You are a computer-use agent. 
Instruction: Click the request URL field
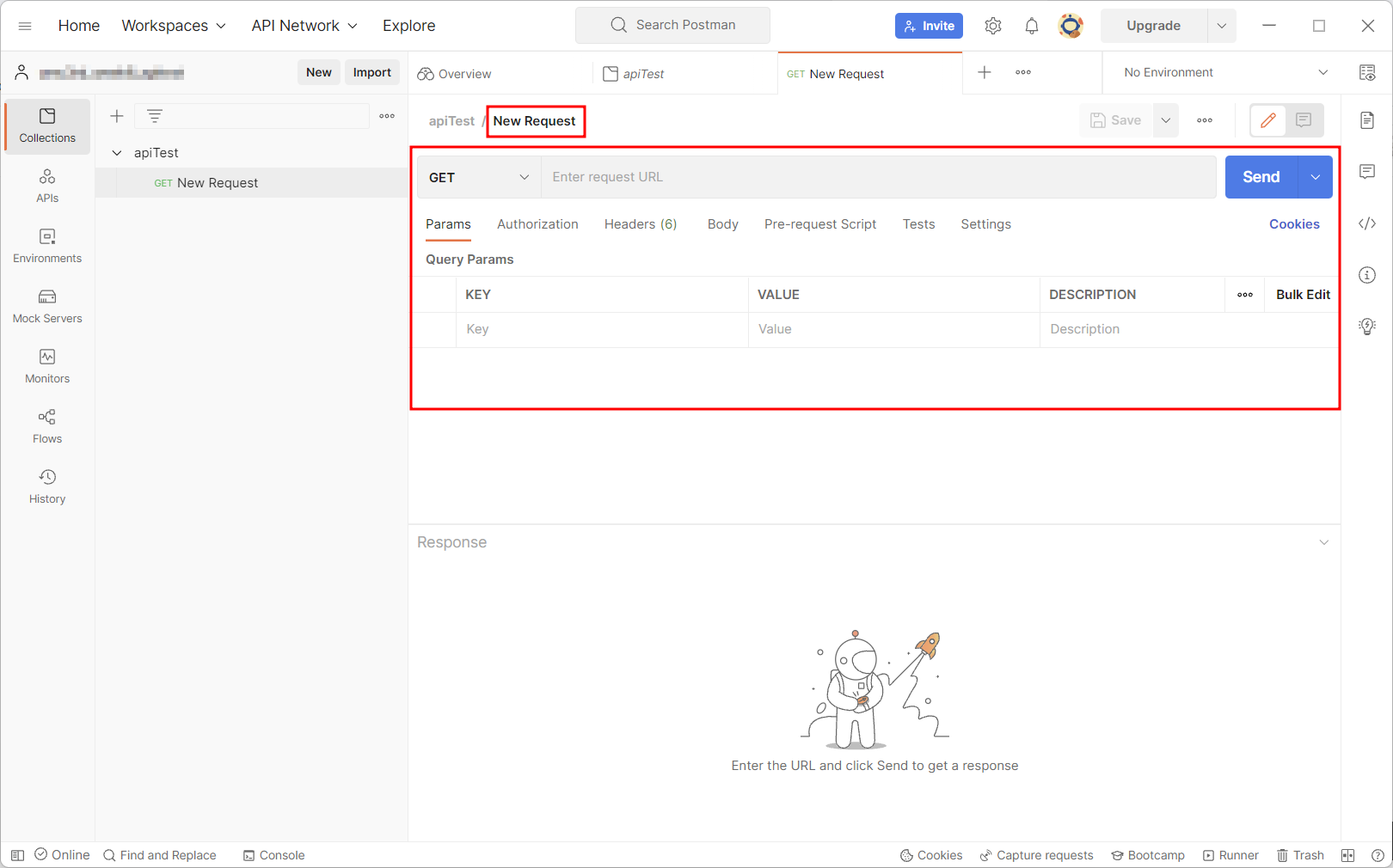[x=879, y=177]
